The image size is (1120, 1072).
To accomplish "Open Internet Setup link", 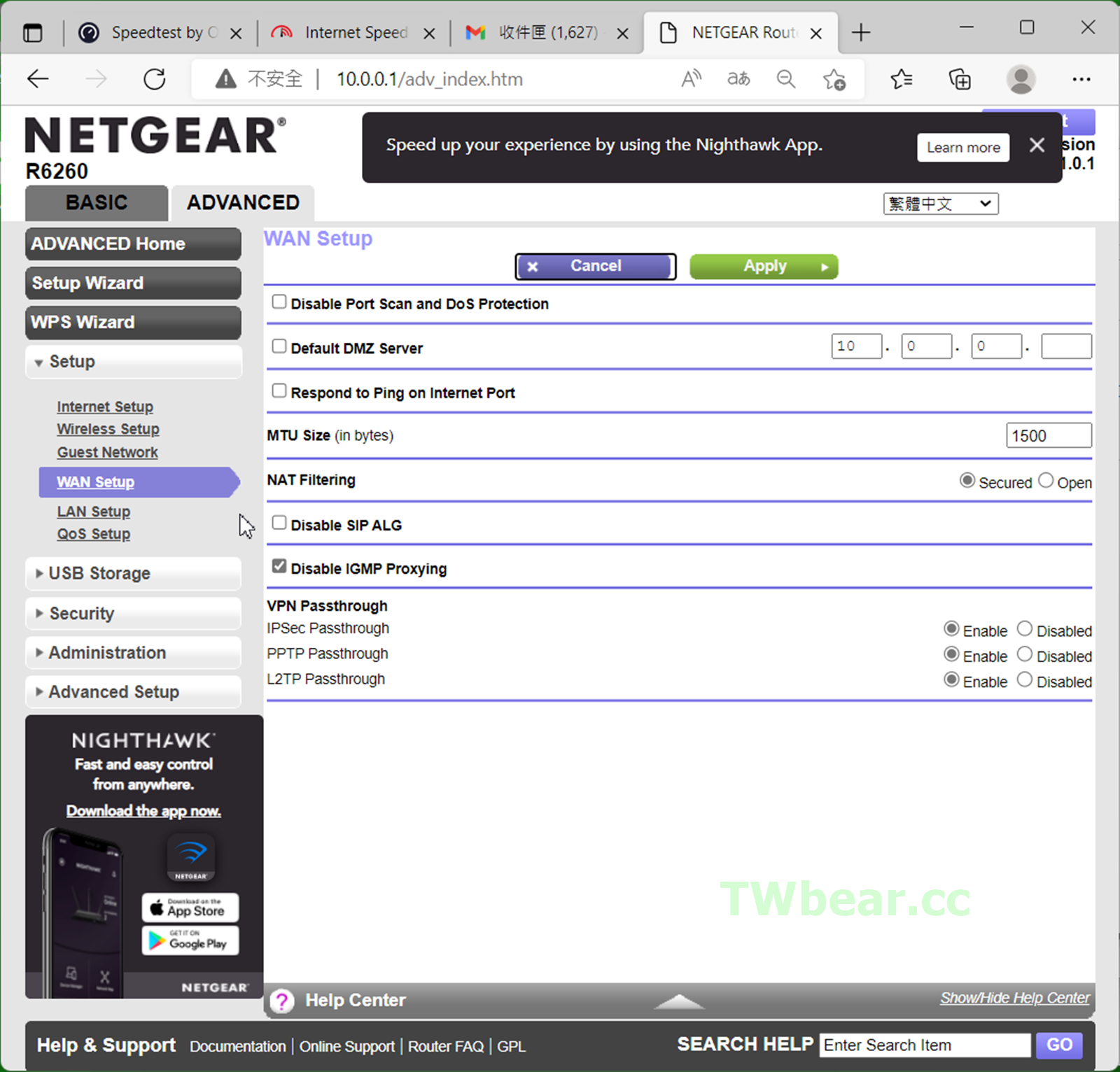I will pyautogui.click(x=105, y=407).
